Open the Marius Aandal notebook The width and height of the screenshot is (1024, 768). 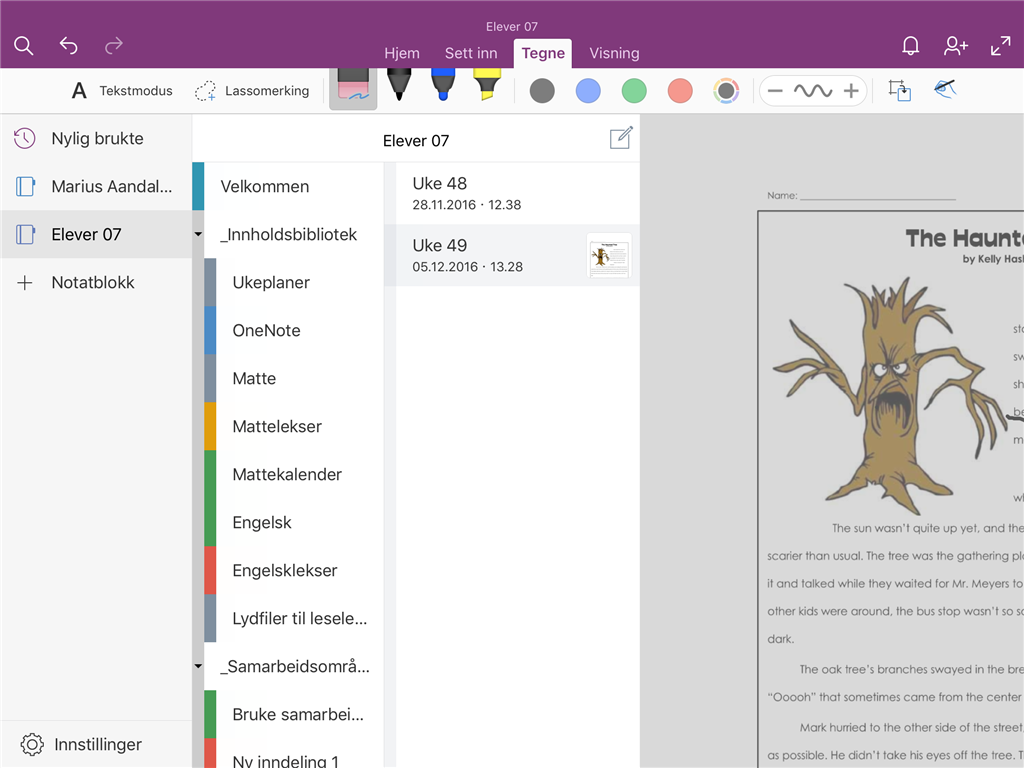(x=96, y=187)
